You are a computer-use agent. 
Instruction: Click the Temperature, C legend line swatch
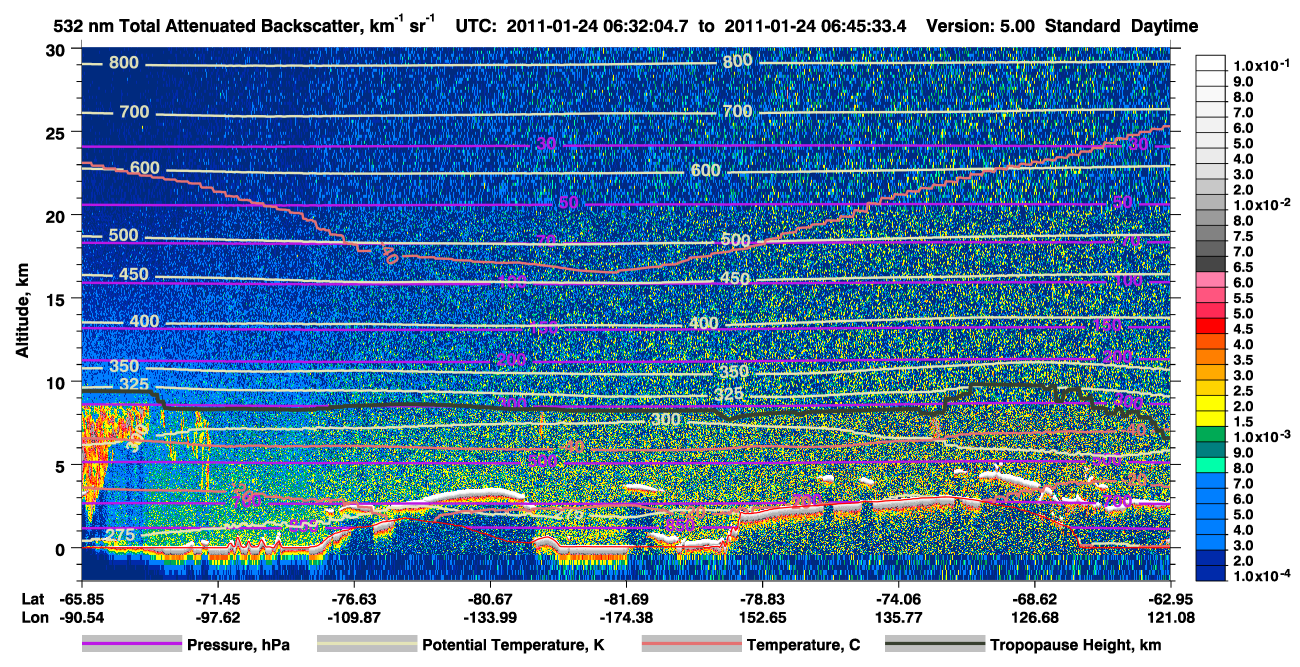[691, 645]
